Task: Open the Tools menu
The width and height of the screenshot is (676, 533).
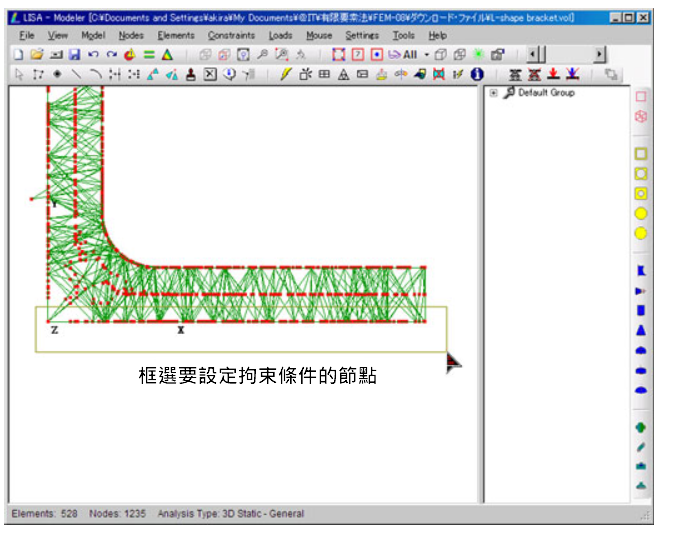Action: point(404,35)
